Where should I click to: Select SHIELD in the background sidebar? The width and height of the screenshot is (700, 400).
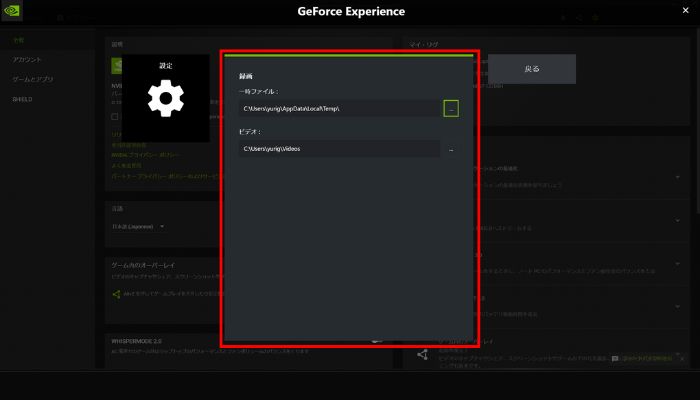[x=22, y=99]
